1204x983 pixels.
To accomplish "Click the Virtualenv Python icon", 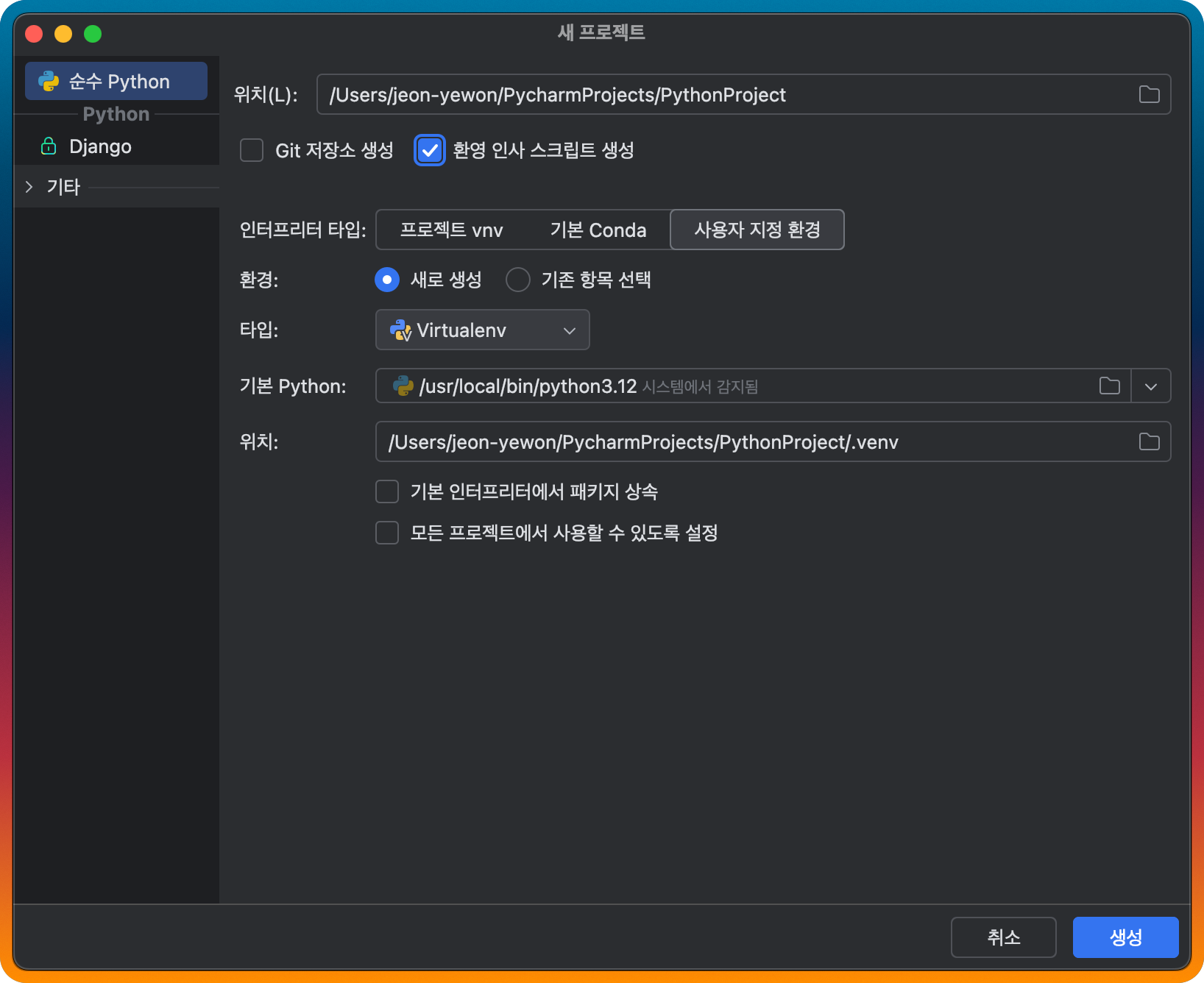I will [x=400, y=330].
